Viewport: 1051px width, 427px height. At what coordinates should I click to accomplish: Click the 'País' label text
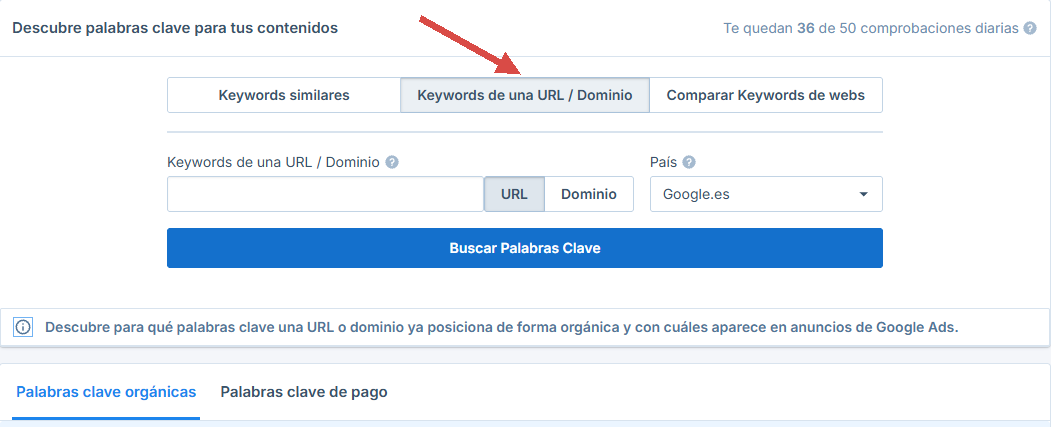[x=664, y=162]
